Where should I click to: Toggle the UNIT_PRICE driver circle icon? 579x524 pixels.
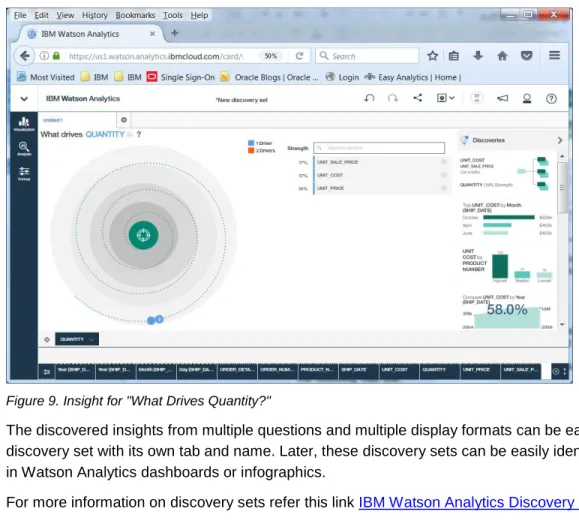(443, 188)
